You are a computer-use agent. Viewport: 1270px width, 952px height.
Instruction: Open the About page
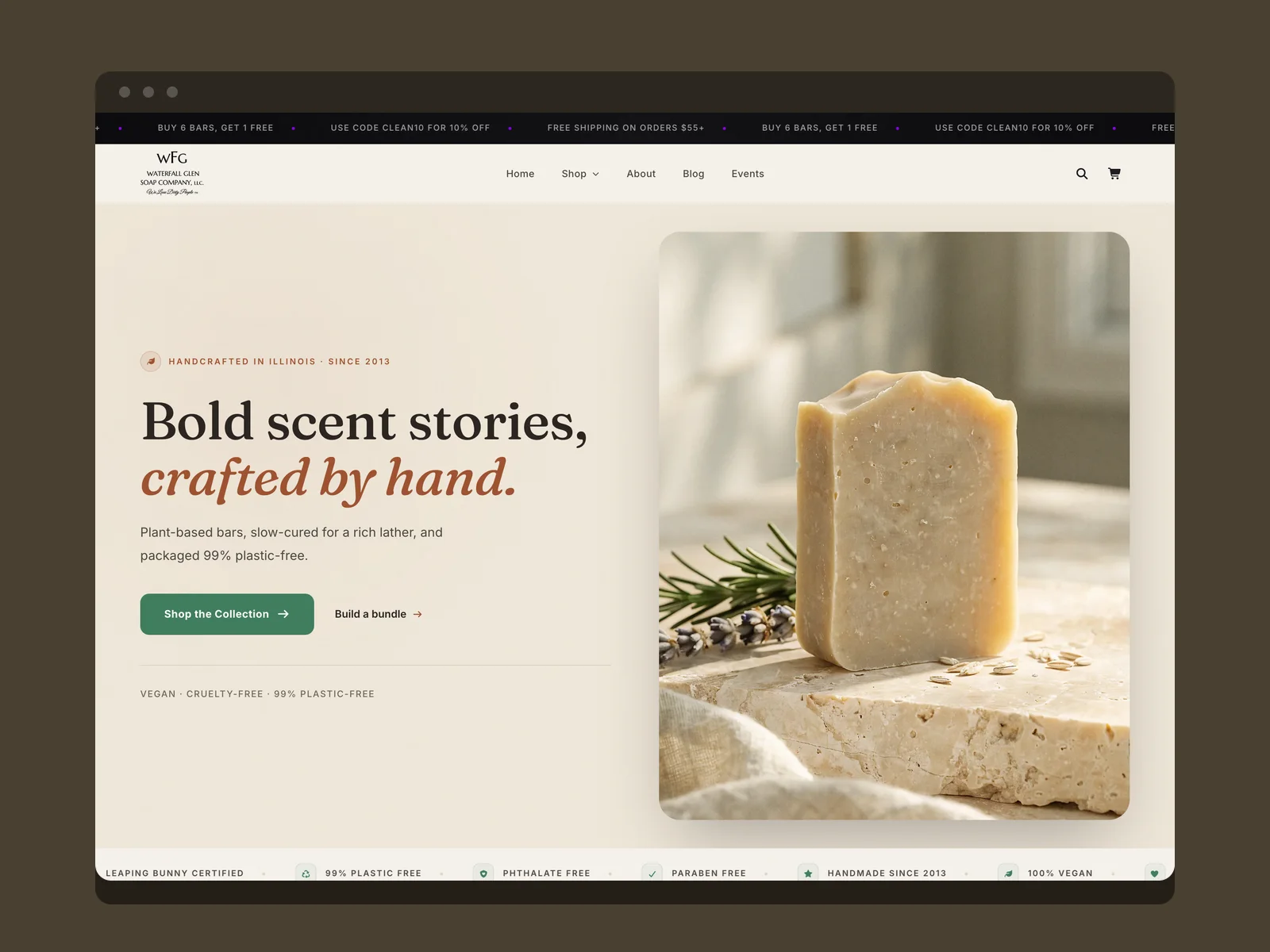[641, 174]
